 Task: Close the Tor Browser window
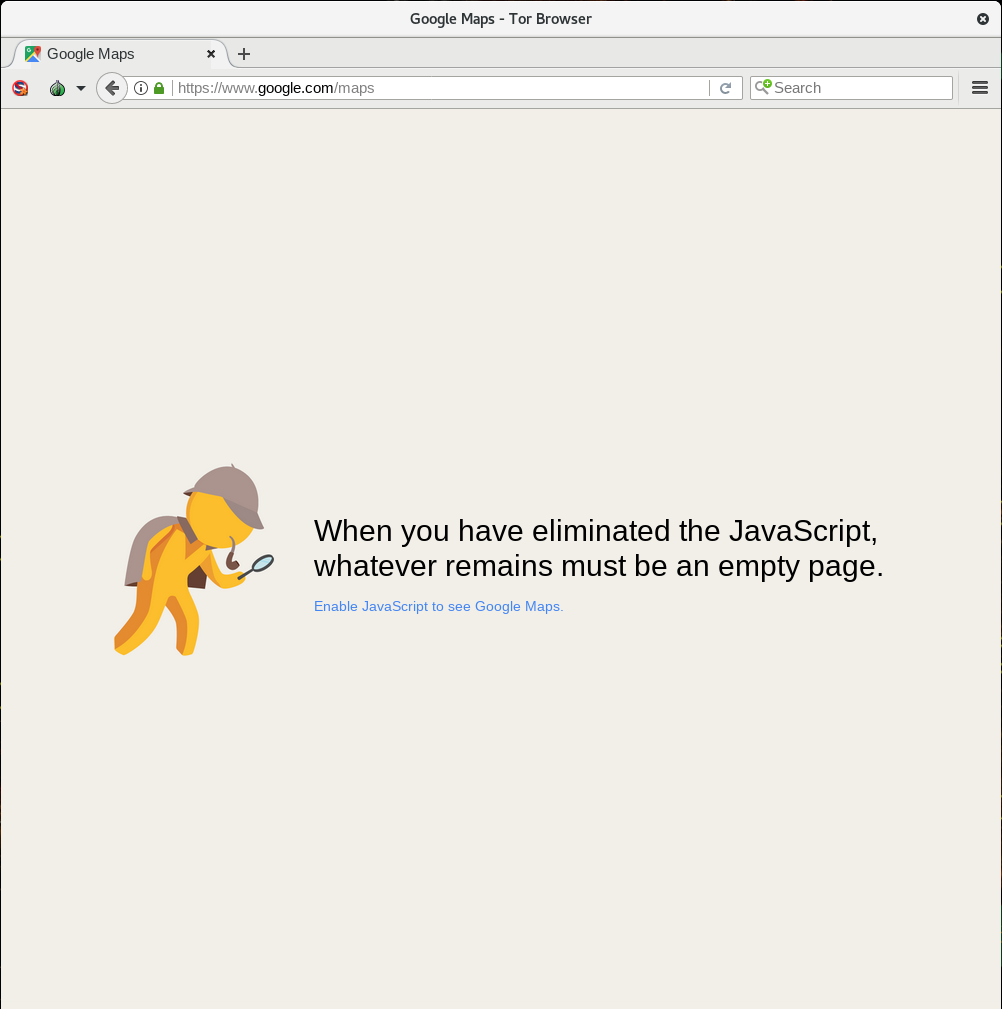(x=983, y=19)
